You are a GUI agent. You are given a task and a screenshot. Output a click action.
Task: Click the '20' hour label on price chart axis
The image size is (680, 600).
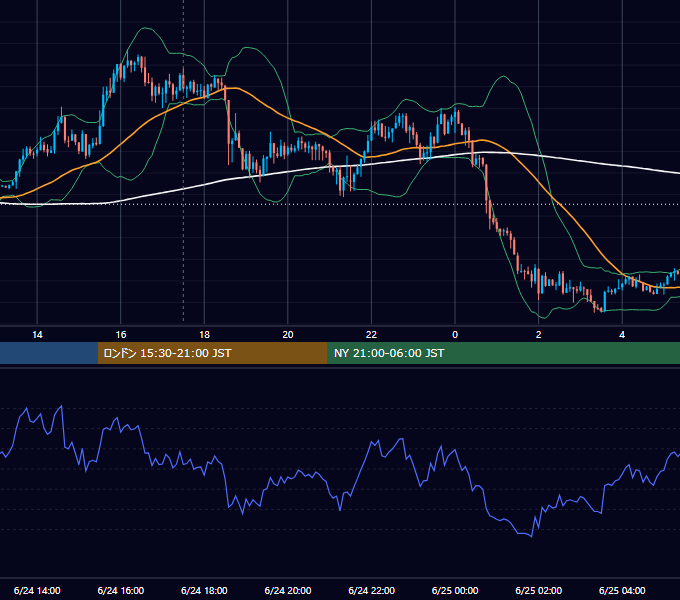[x=288, y=335]
